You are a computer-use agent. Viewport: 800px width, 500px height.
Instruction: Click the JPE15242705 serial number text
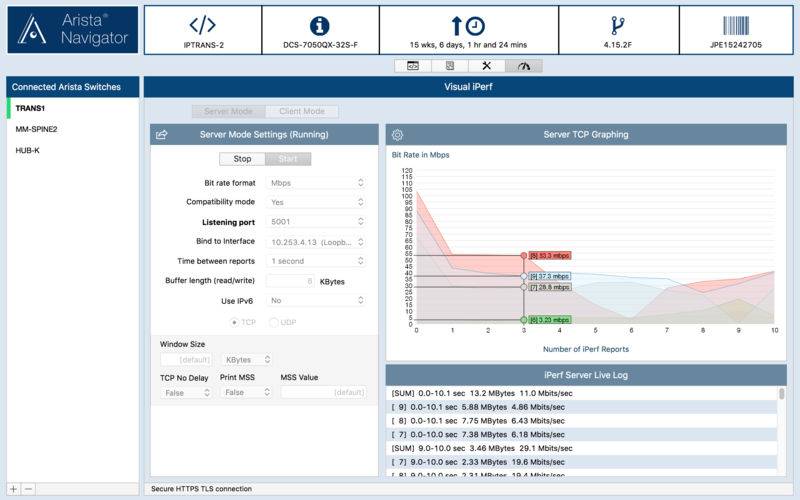pyautogui.click(x=736, y=45)
